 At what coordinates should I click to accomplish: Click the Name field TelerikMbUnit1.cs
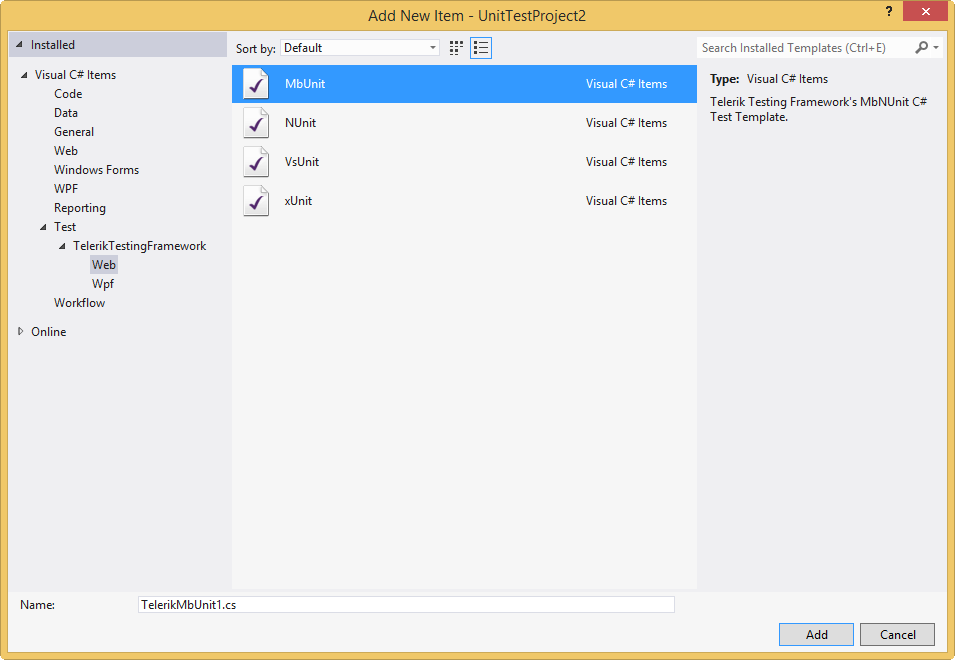406,605
